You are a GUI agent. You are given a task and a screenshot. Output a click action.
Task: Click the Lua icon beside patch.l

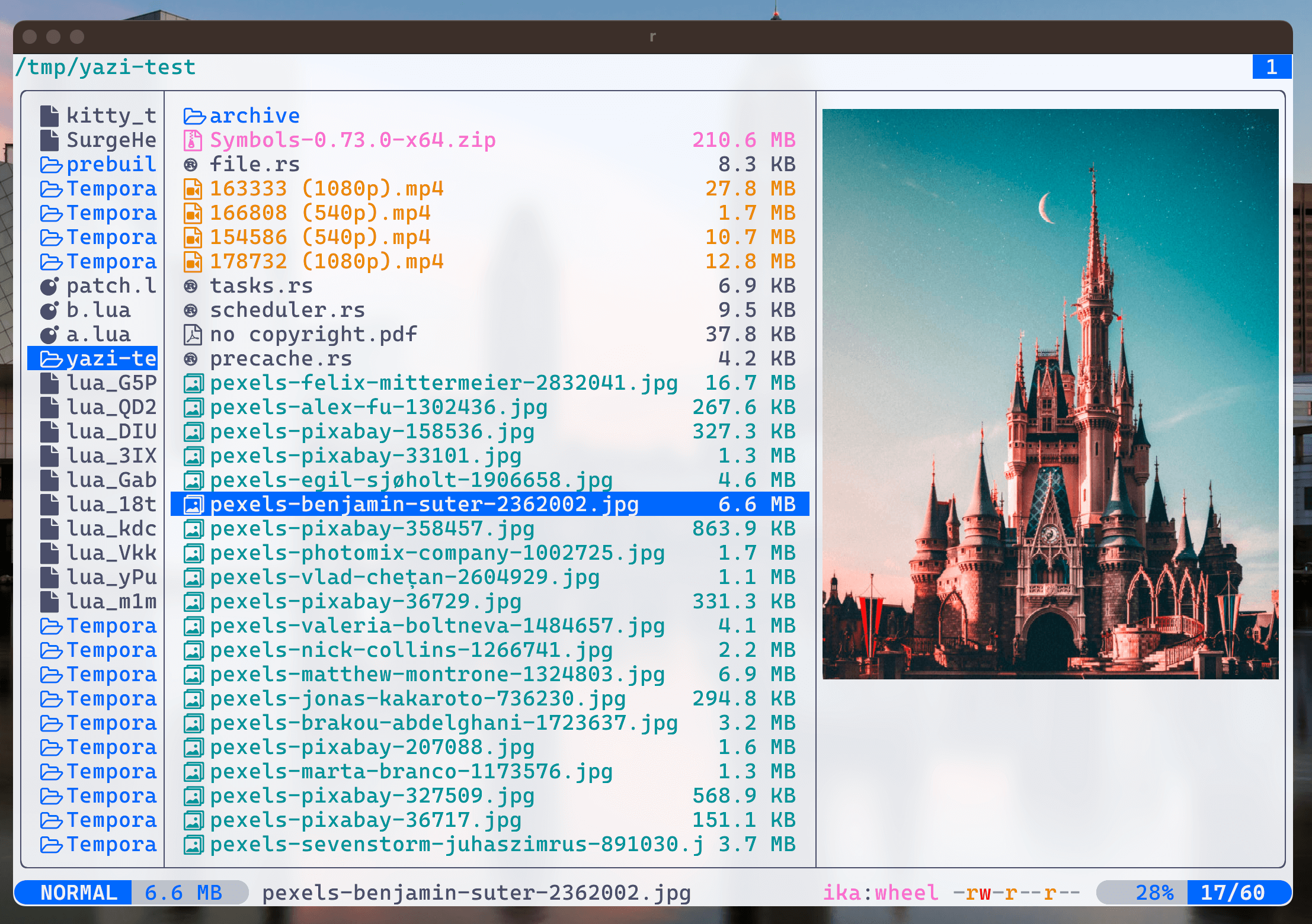[x=50, y=286]
